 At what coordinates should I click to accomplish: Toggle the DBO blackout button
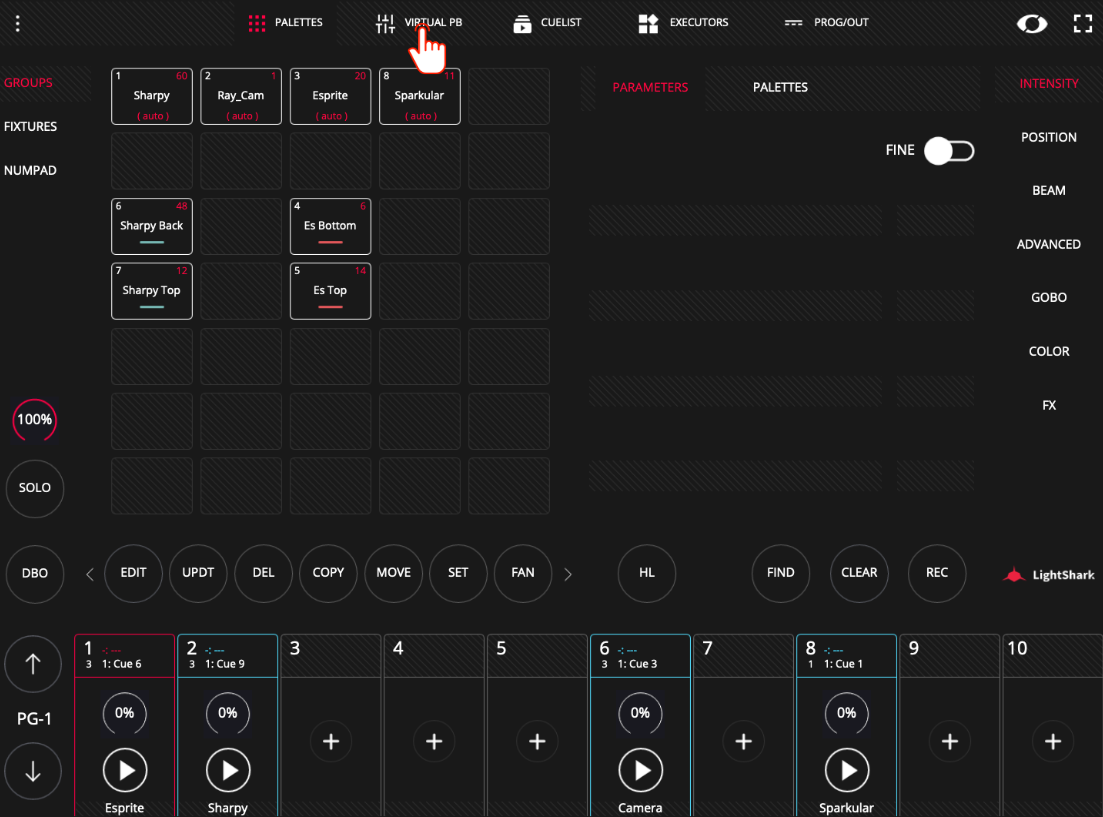[x=34, y=574]
